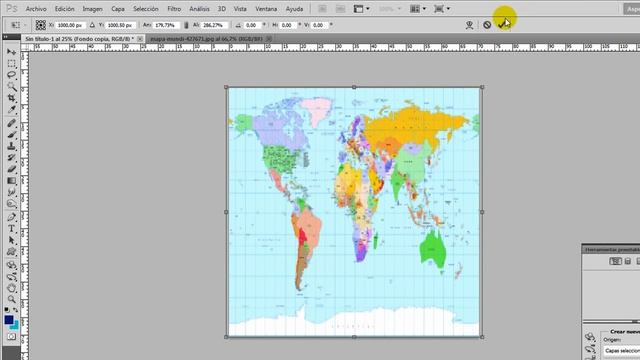Screen dimensions: 640x360
Task: Open the 3D menu
Action: tap(222, 9)
